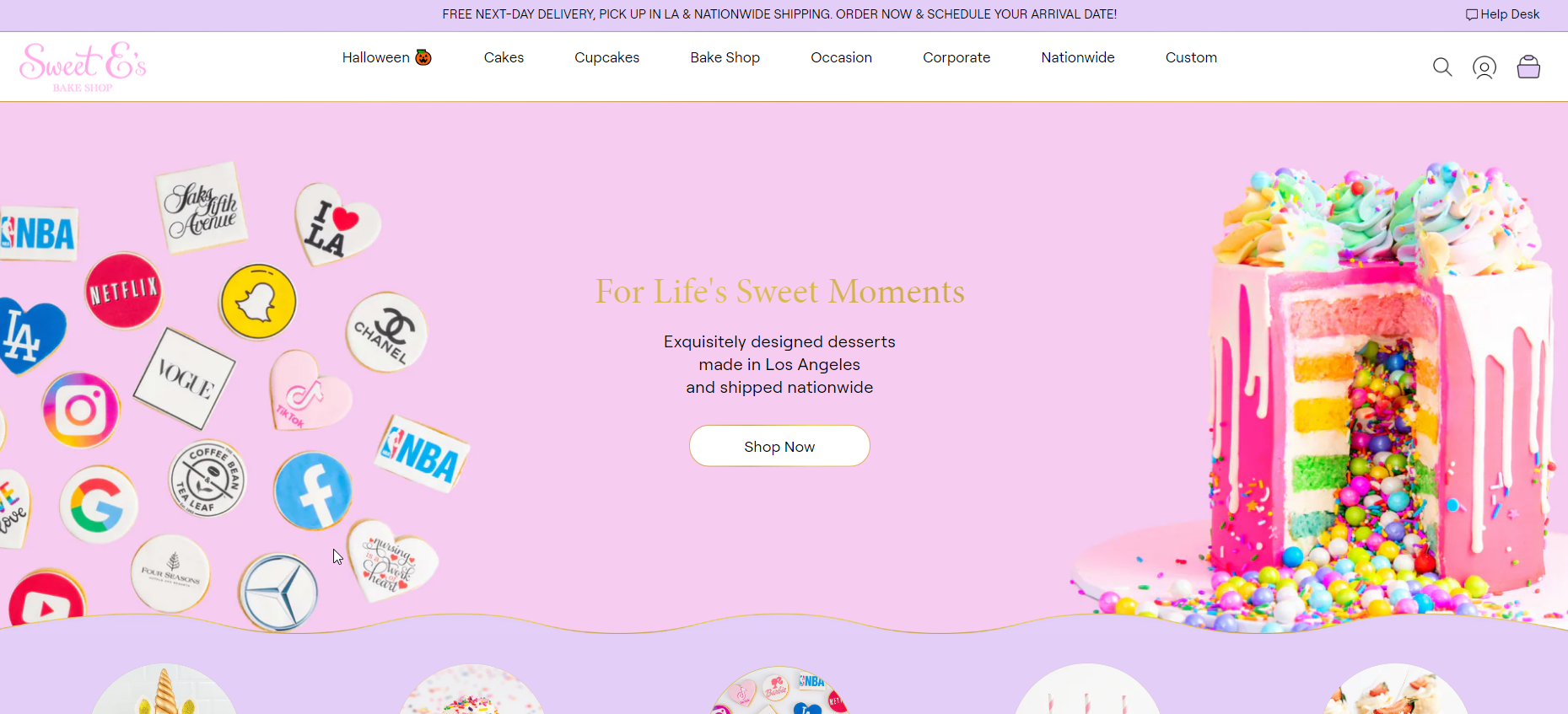Click the Netflix logo cookie
Image resolution: width=1568 pixels, height=714 pixels.
tap(124, 291)
